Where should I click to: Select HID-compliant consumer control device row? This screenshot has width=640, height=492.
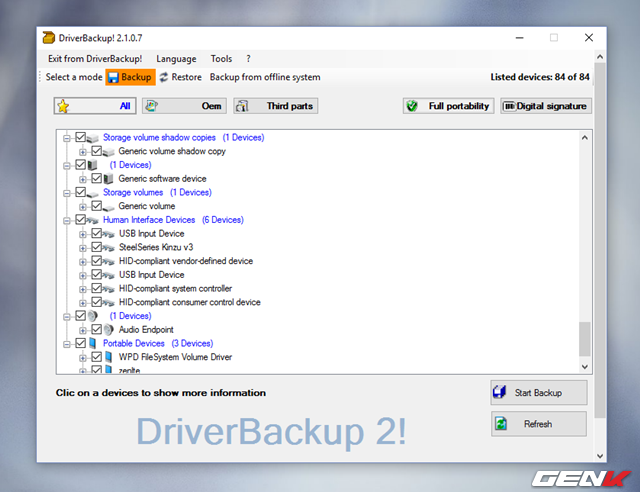pos(189,302)
